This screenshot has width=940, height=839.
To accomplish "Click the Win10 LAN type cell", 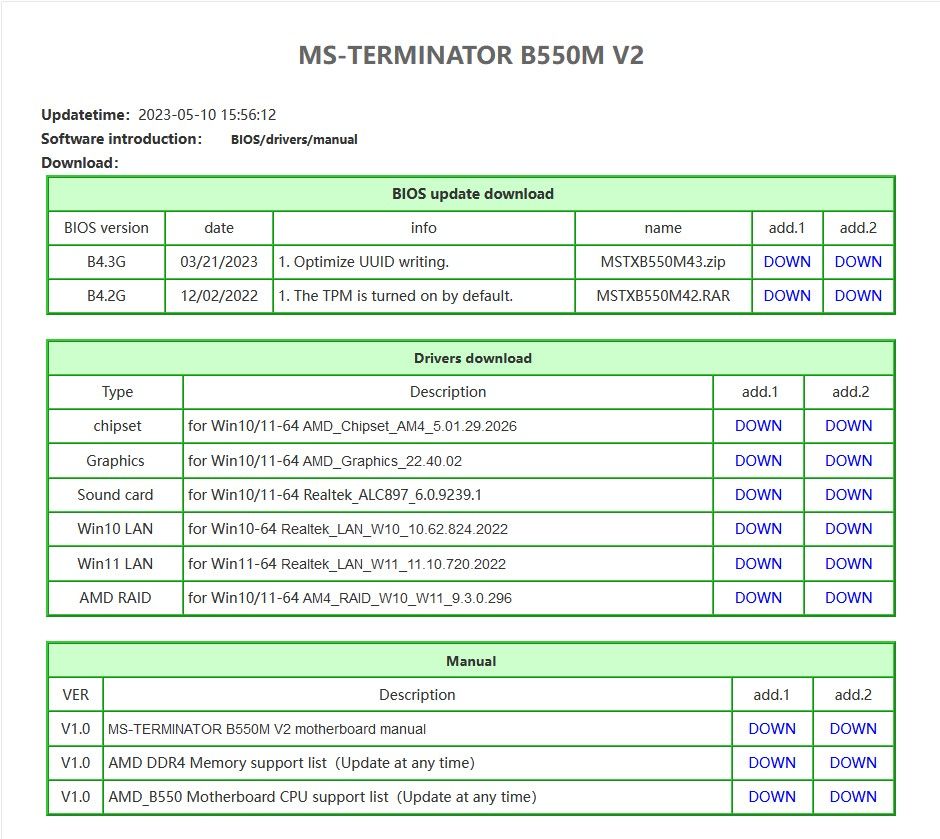I will (116, 529).
